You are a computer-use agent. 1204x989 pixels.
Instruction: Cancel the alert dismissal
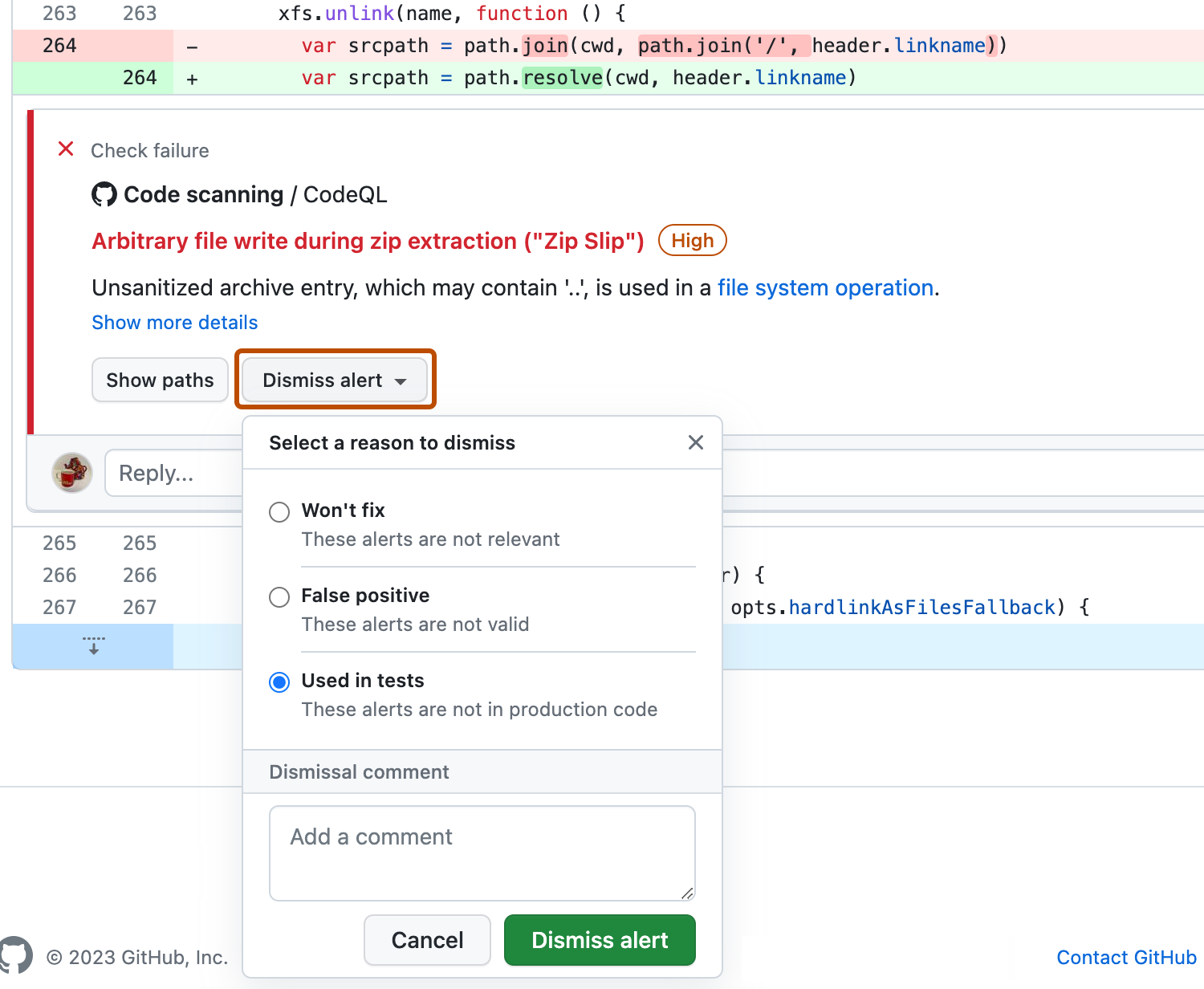tap(427, 939)
